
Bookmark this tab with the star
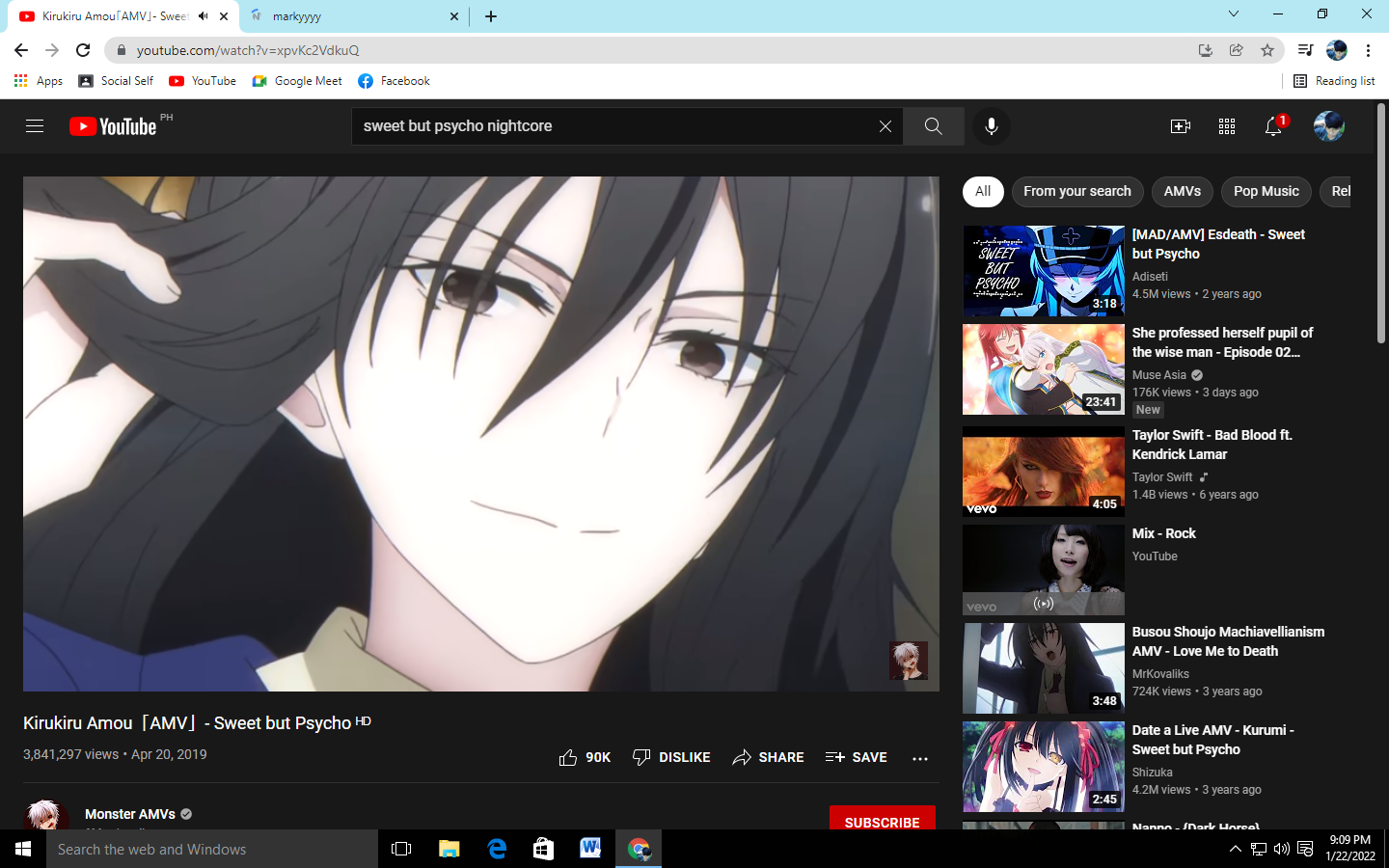[1267, 50]
